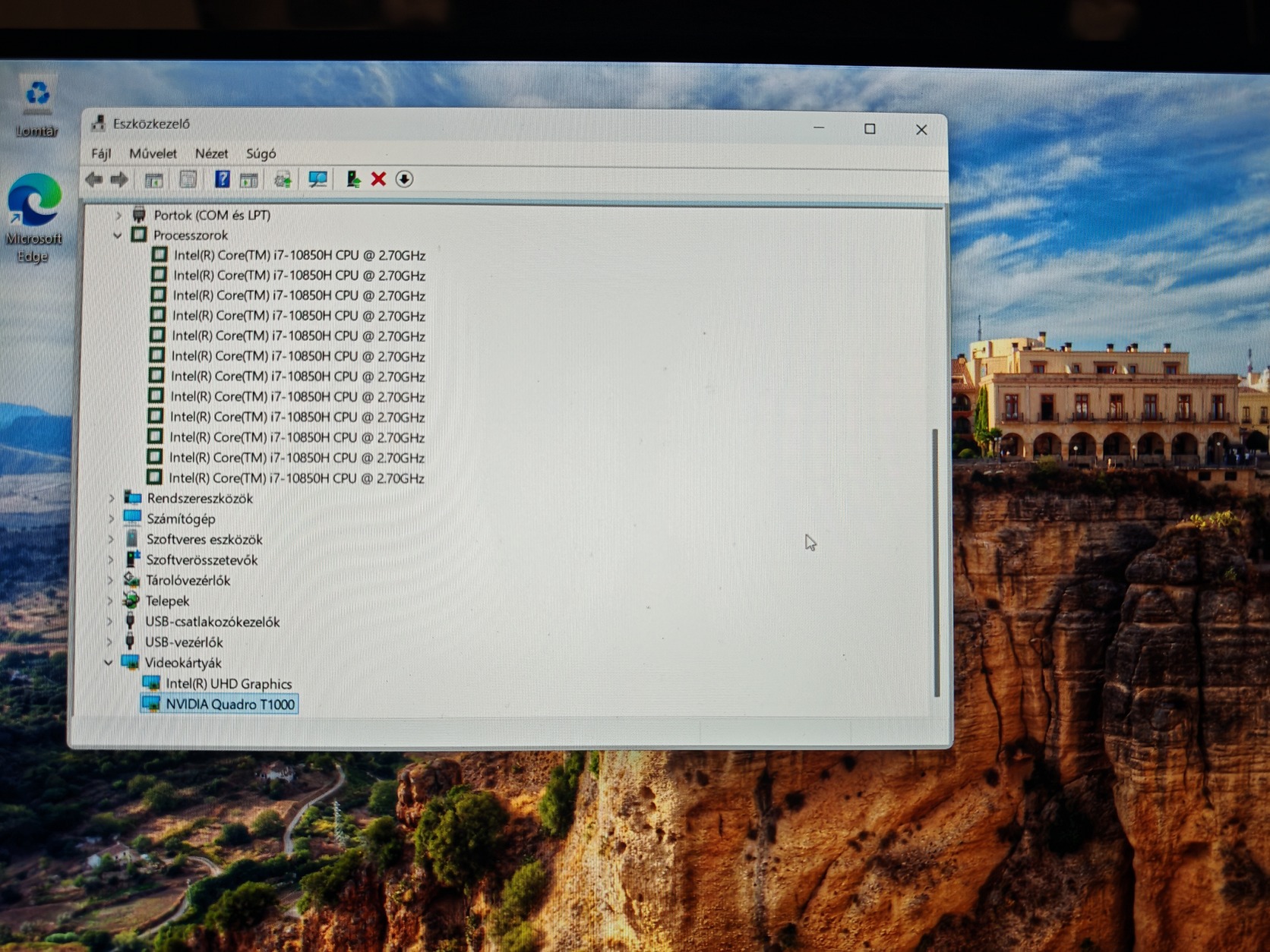Expand the Szoftverösszetevők node
Viewport: 1270px width, 952px height.
(x=110, y=560)
